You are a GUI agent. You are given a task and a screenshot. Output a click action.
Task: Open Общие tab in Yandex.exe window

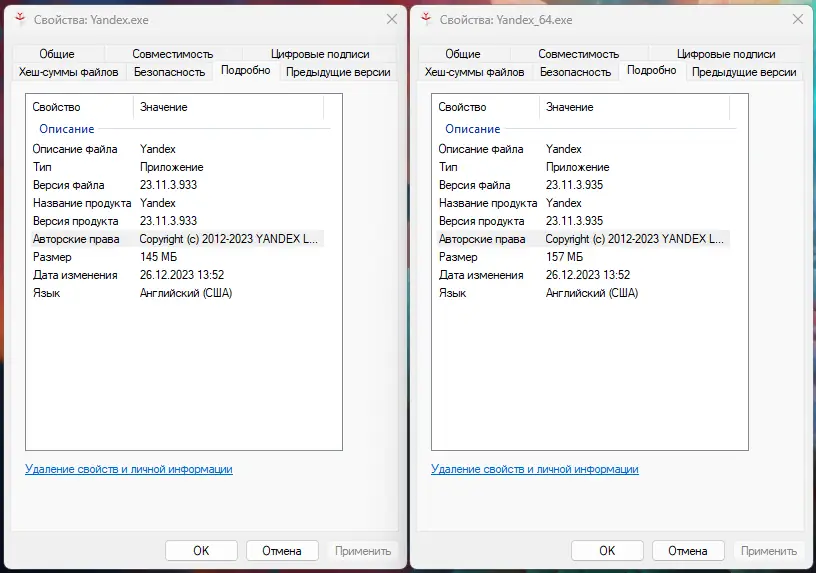pos(58,54)
